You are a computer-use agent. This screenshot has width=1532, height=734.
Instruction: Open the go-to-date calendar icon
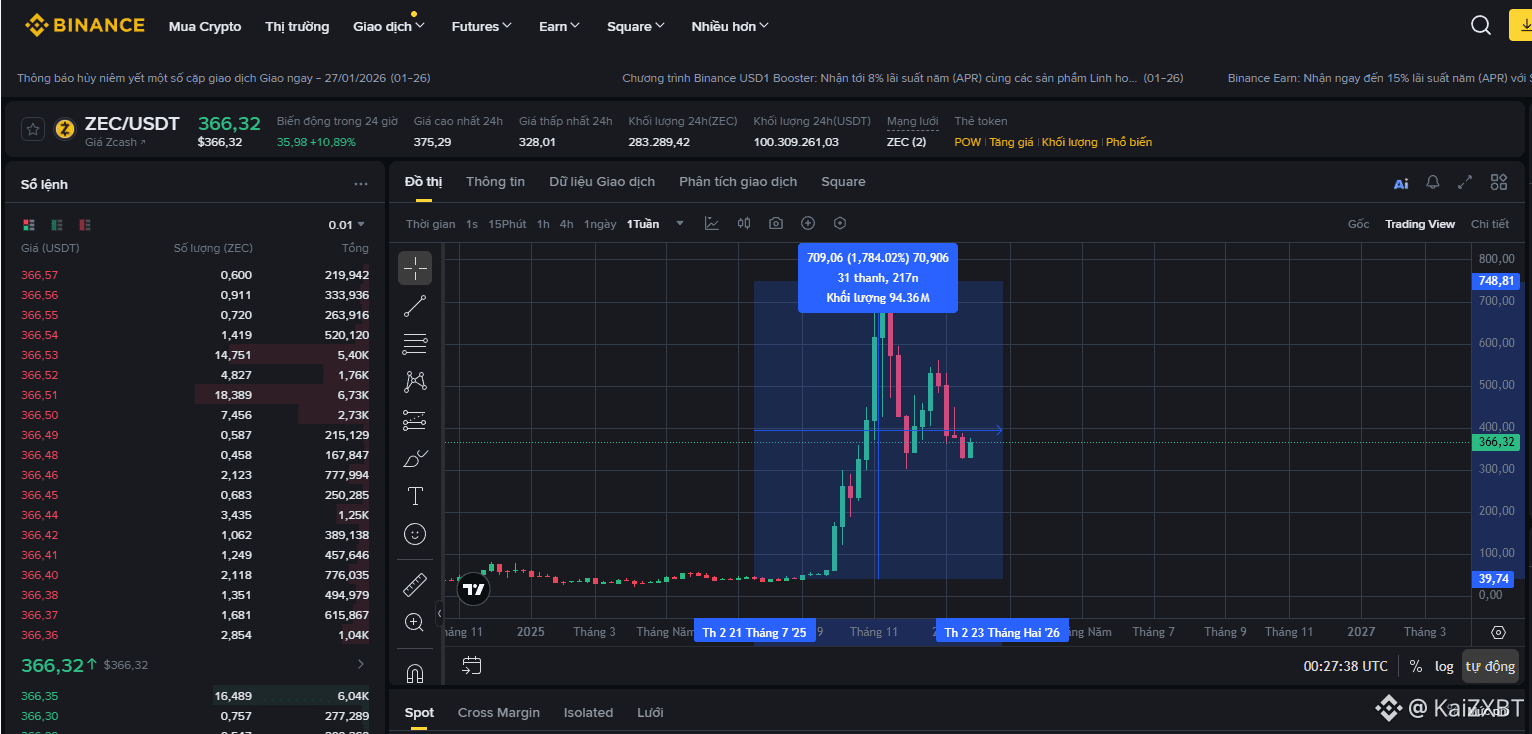pos(472,665)
